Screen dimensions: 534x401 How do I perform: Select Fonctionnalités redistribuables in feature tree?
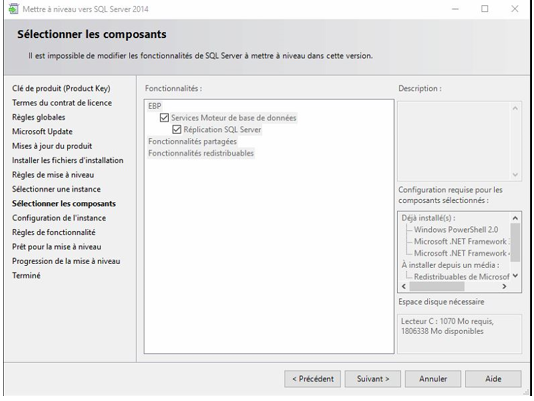point(201,153)
